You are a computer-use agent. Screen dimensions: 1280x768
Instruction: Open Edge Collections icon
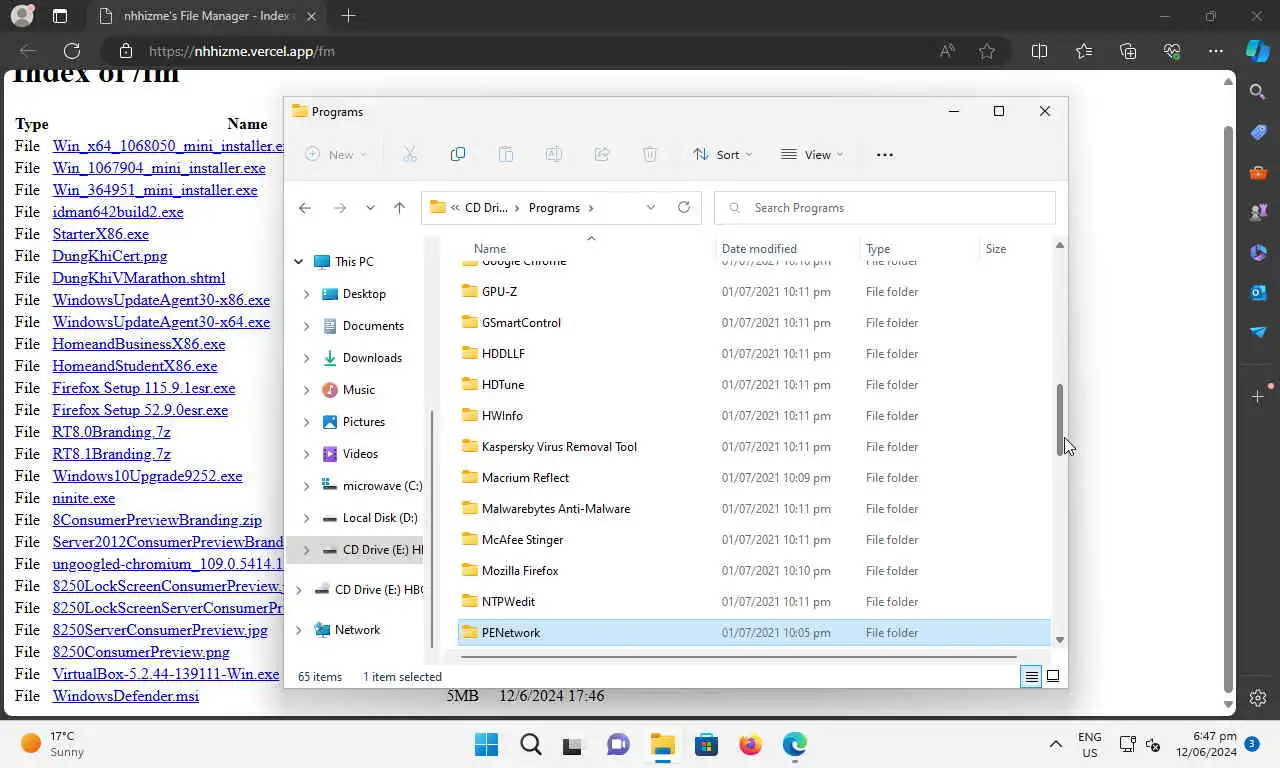click(x=1128, y=51)
